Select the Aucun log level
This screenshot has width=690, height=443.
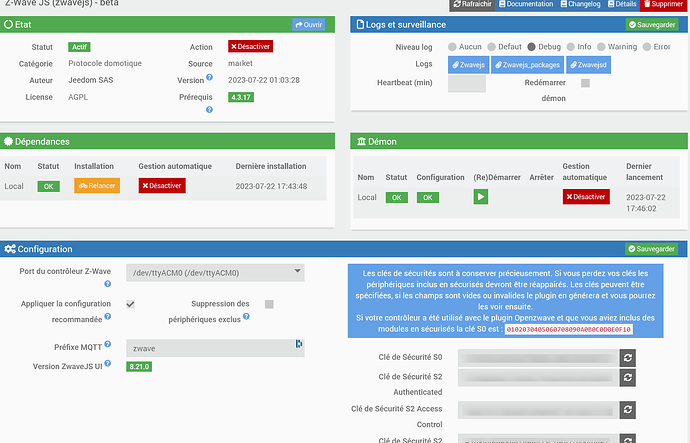click(x=452, y=47)
